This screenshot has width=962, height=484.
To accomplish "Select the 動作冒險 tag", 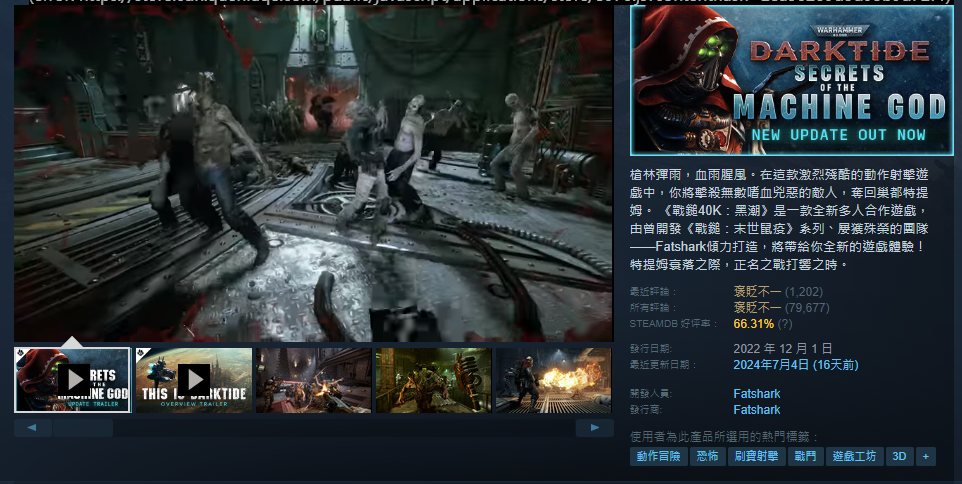I will pyautogui.click(x=658, y=456).
